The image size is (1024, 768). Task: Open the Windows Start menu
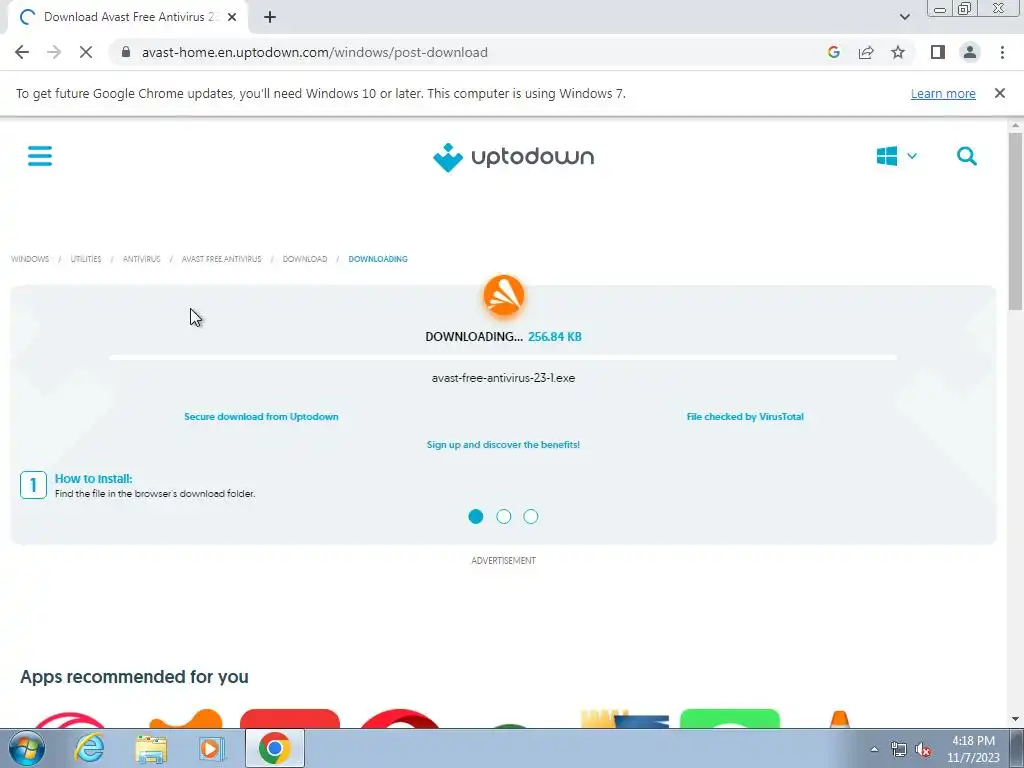pos(27,748)
